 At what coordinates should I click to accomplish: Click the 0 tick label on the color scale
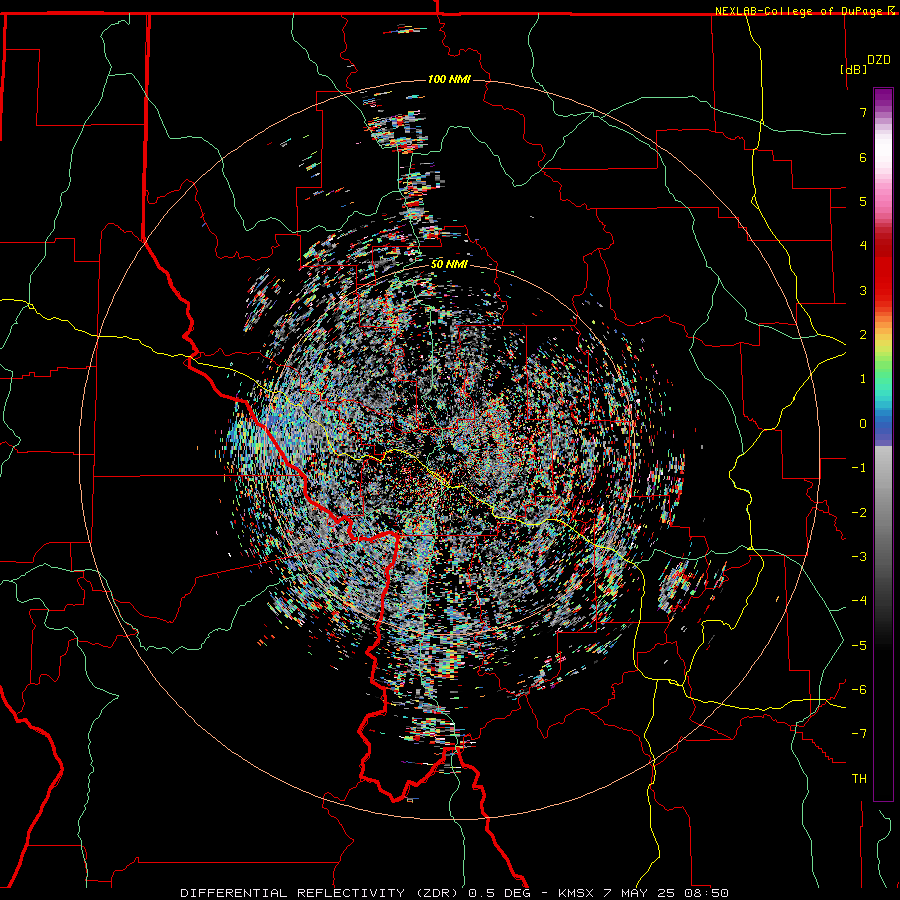pyautogui.click(x=863, y=424)
